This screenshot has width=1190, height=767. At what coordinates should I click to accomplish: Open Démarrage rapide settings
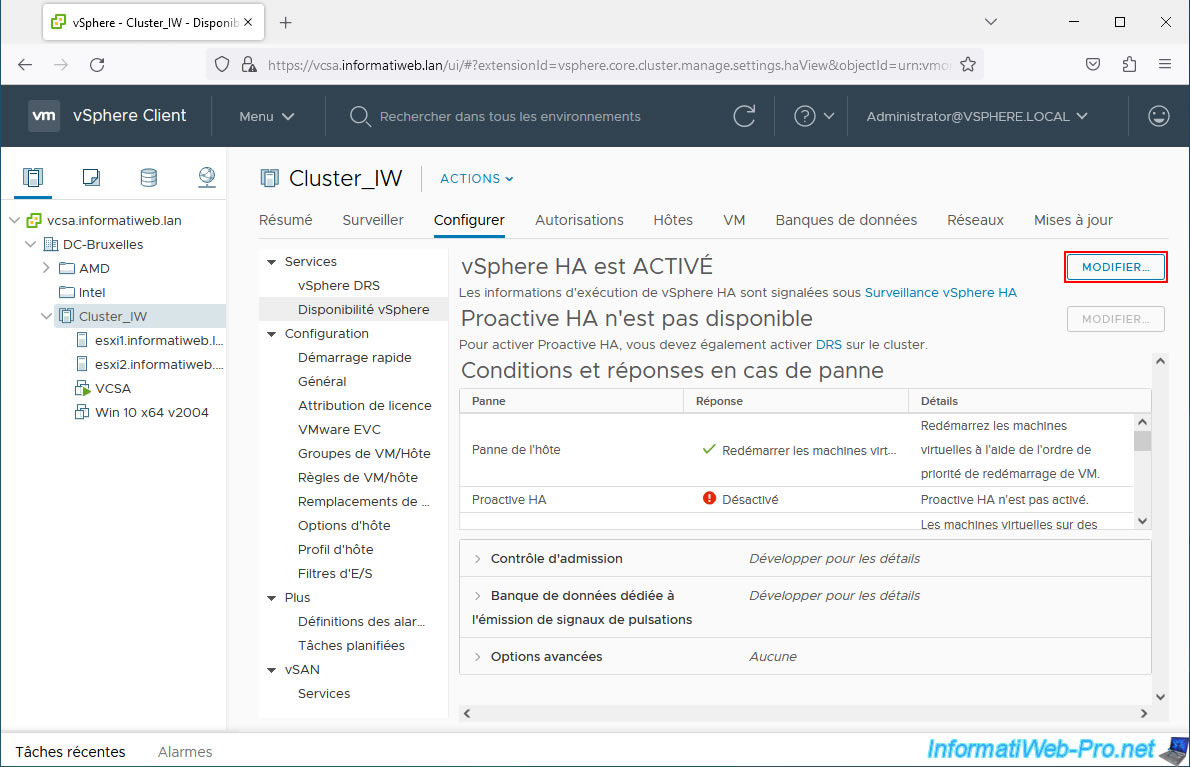tap(354, 358)
